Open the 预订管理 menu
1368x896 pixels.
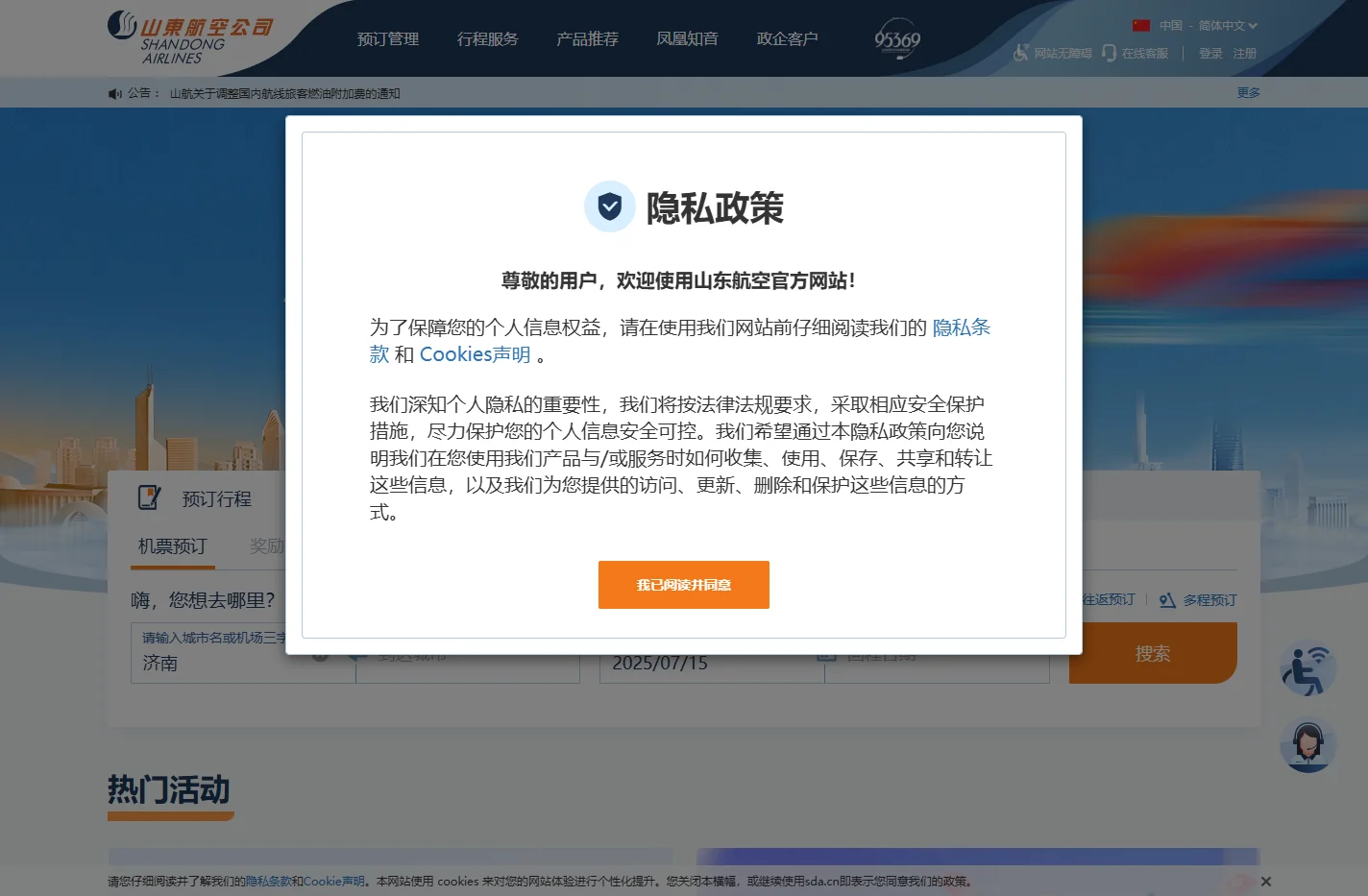(388, 39)
